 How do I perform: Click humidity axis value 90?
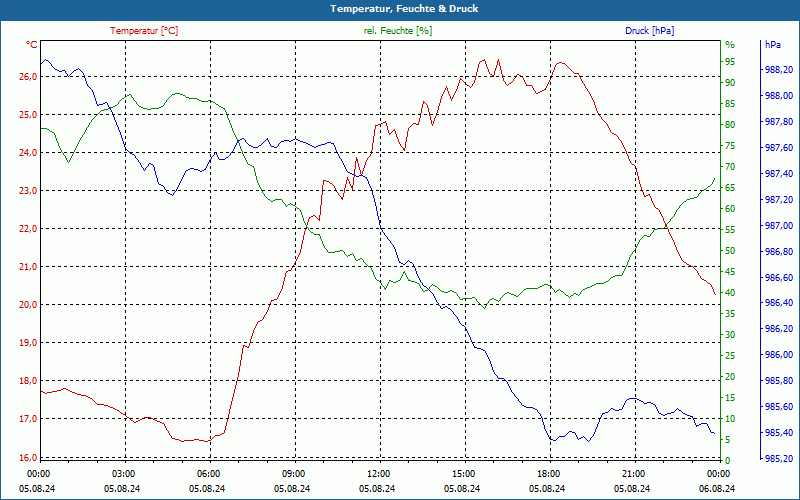click(x=730, y=83)
